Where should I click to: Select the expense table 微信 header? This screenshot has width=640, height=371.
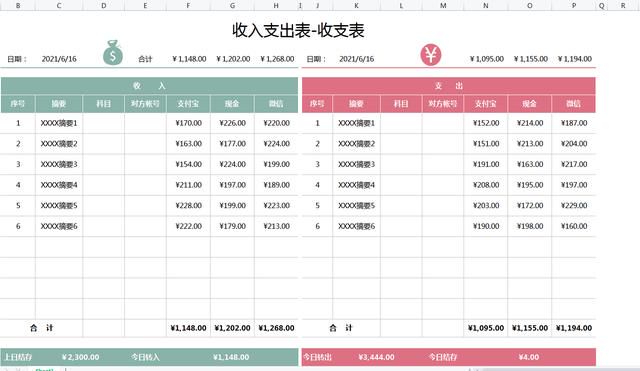[x=574, y=104]
